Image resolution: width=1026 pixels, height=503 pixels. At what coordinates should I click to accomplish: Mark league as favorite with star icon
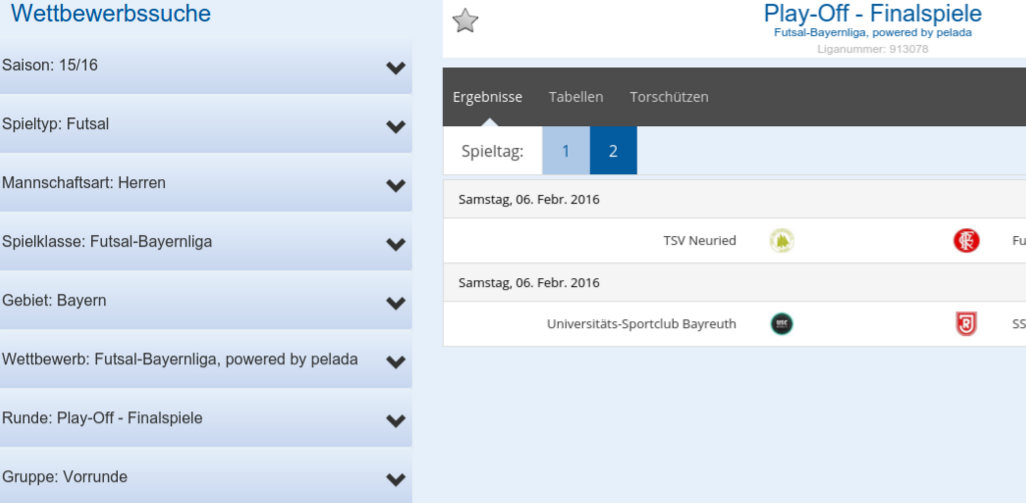click(465, 21)
